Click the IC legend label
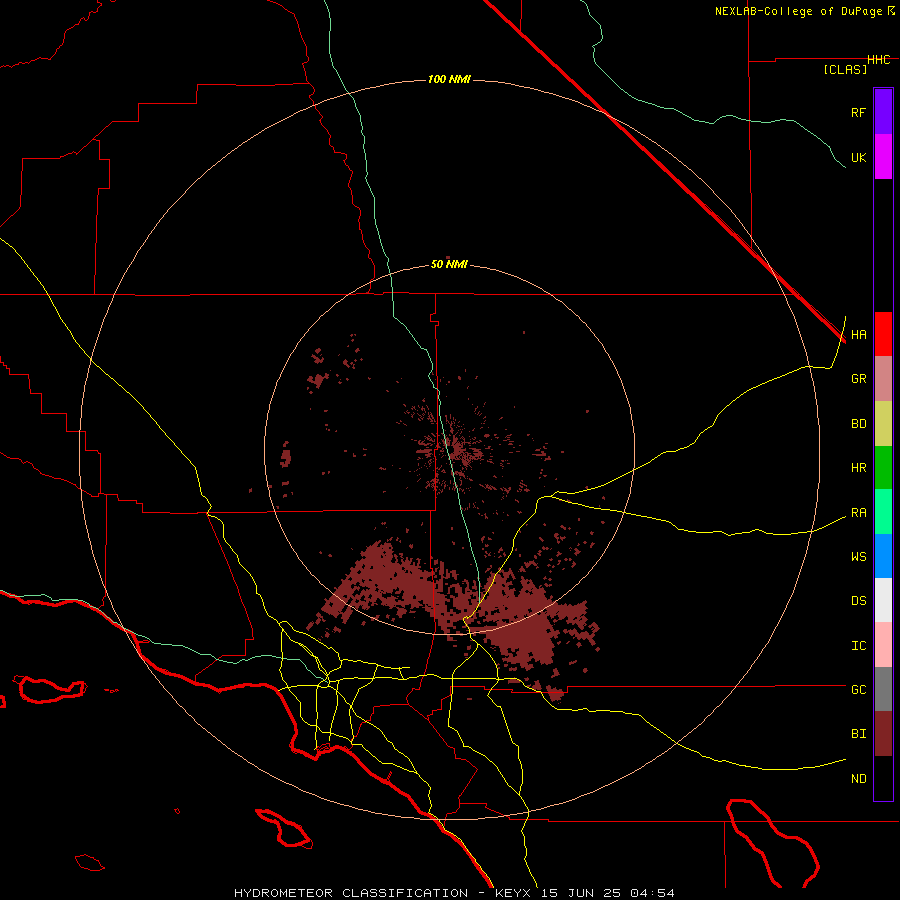 point(858,646)
